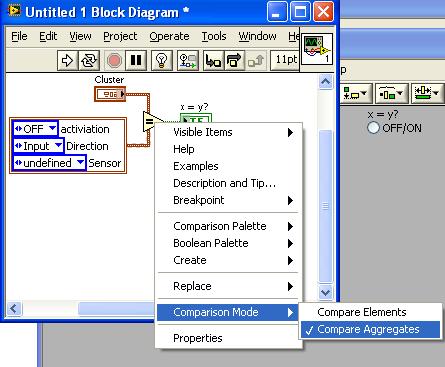Expand Visible Items submenu
This screenshot has height=367, width=445.
(x=229, y=132)
